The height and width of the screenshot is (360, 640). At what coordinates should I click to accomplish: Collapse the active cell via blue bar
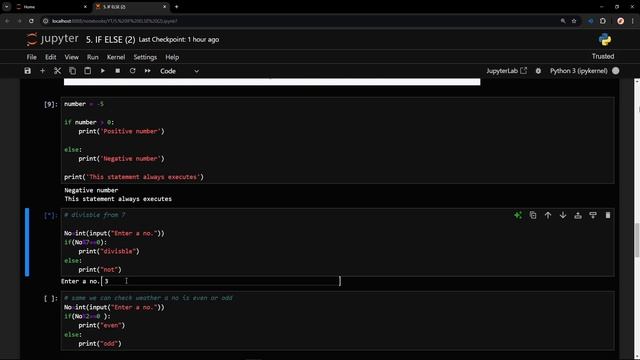(x=27, y=242)
